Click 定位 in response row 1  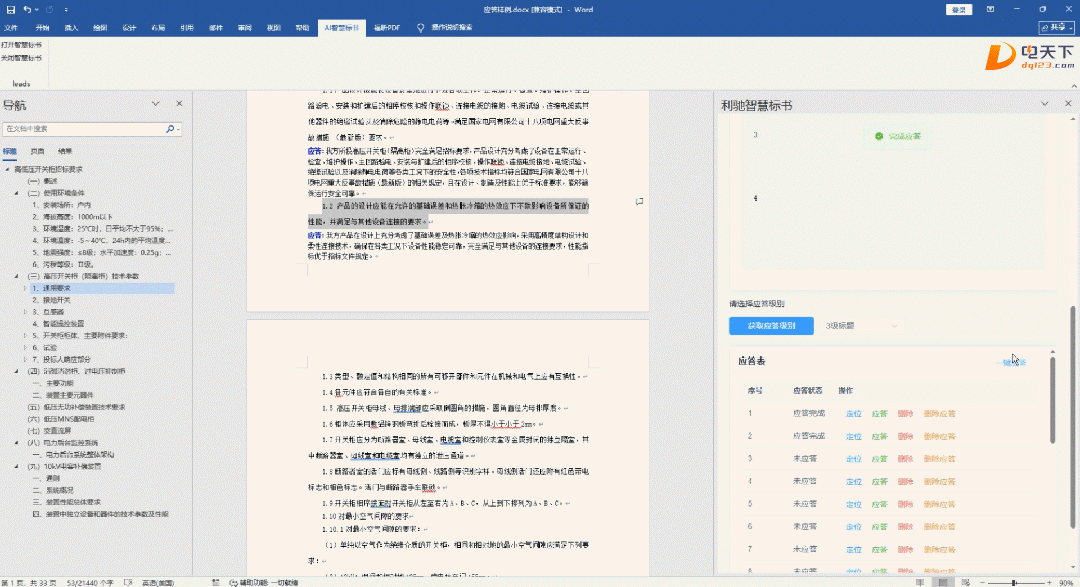click(x=853, y=414)
